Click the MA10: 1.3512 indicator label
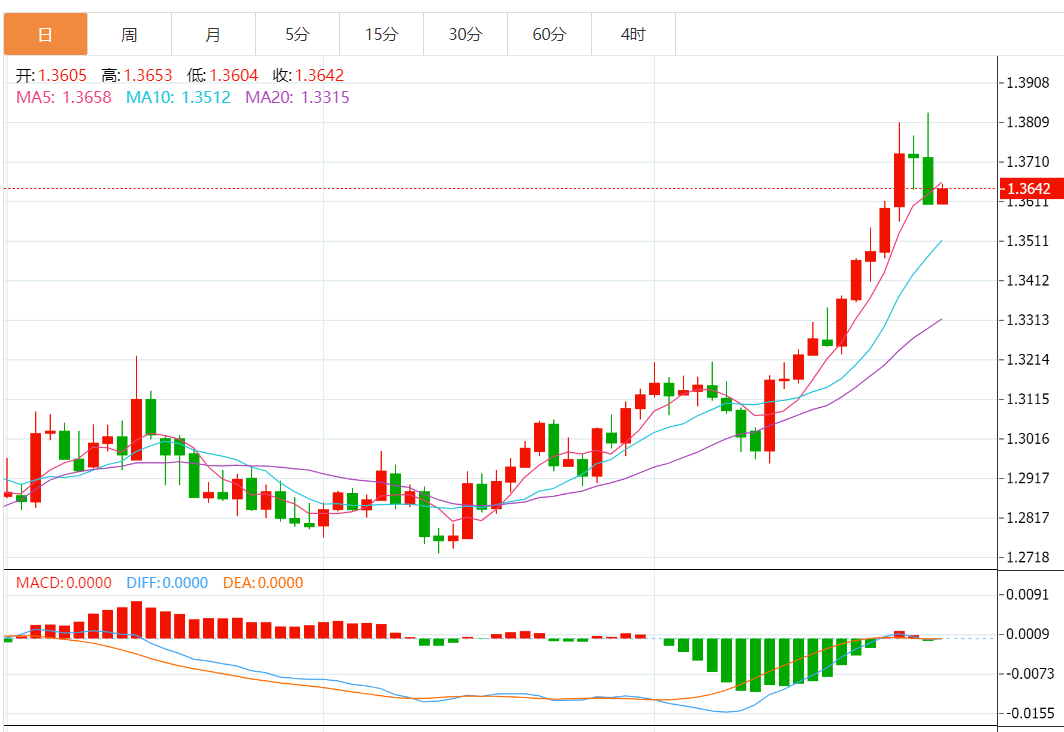This screenshot has width=1064, height=732. pos(178,97)
